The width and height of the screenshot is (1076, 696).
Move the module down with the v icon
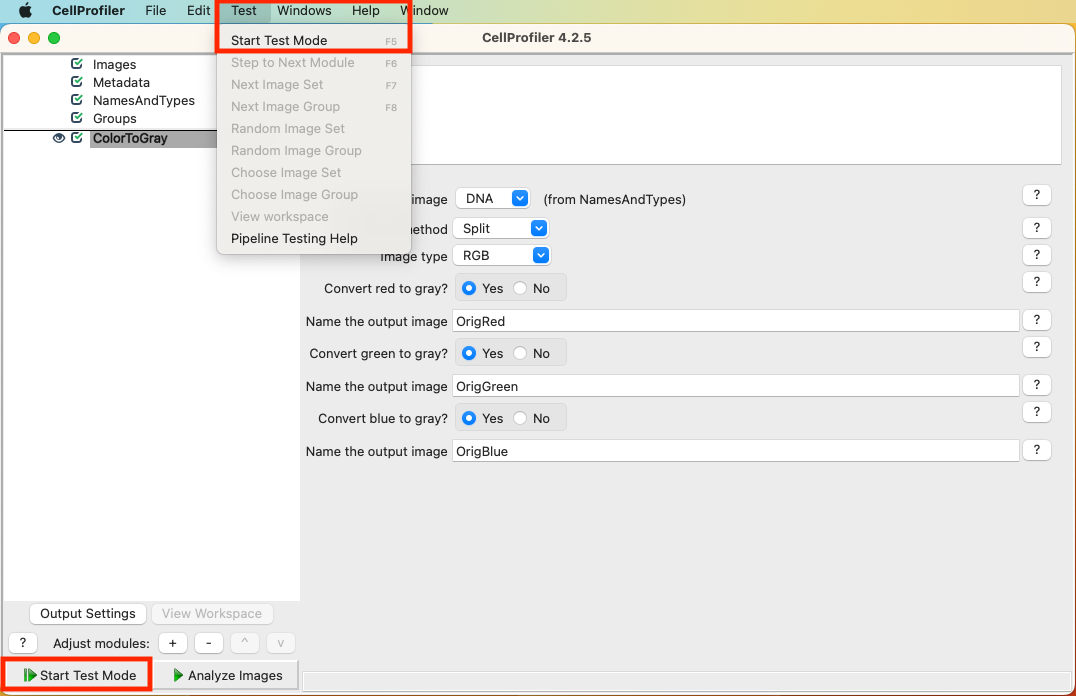tap(280, 643)
